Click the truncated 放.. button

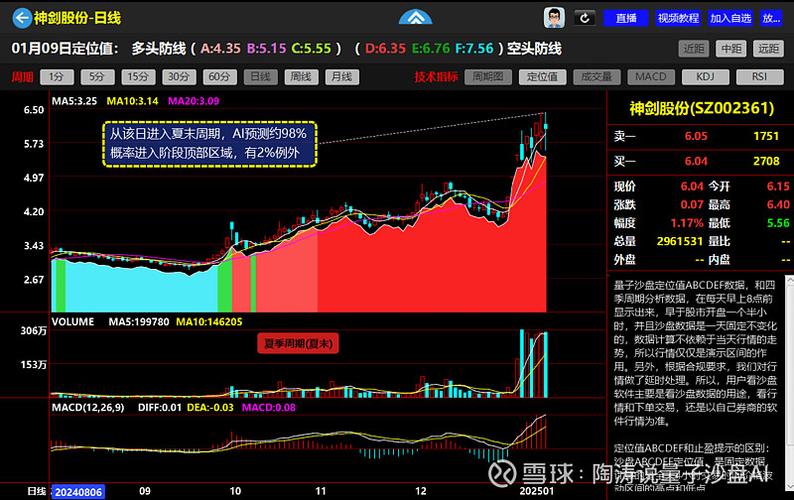tap(771, 18)
